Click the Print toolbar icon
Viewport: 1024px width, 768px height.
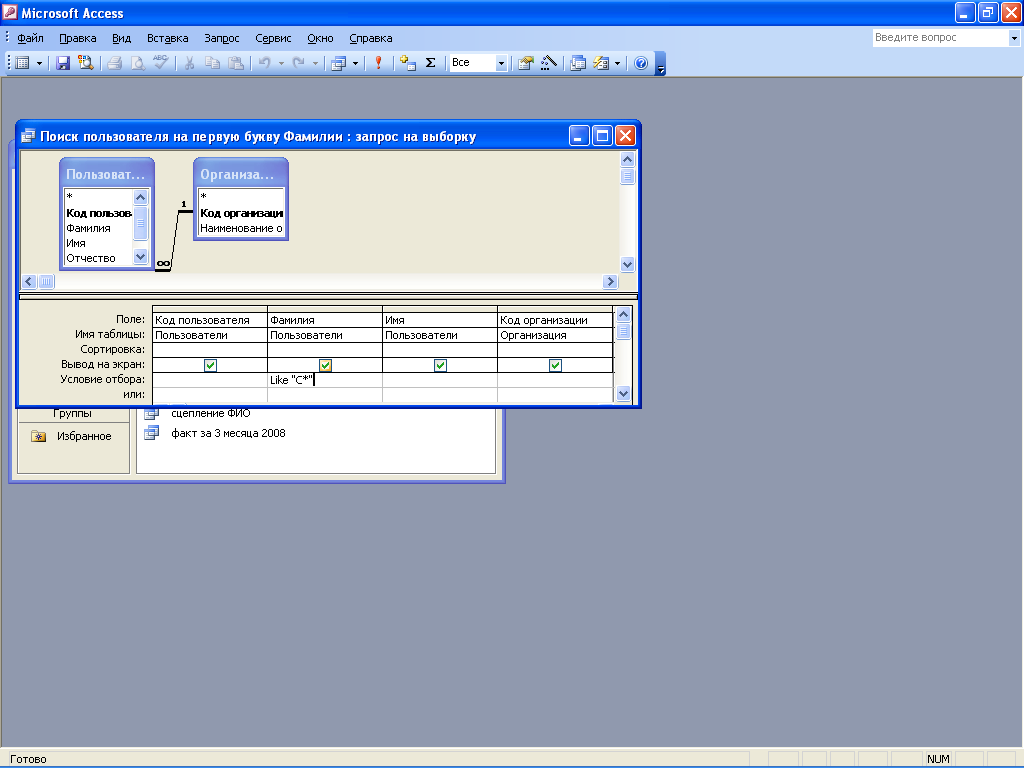[115, 63]
